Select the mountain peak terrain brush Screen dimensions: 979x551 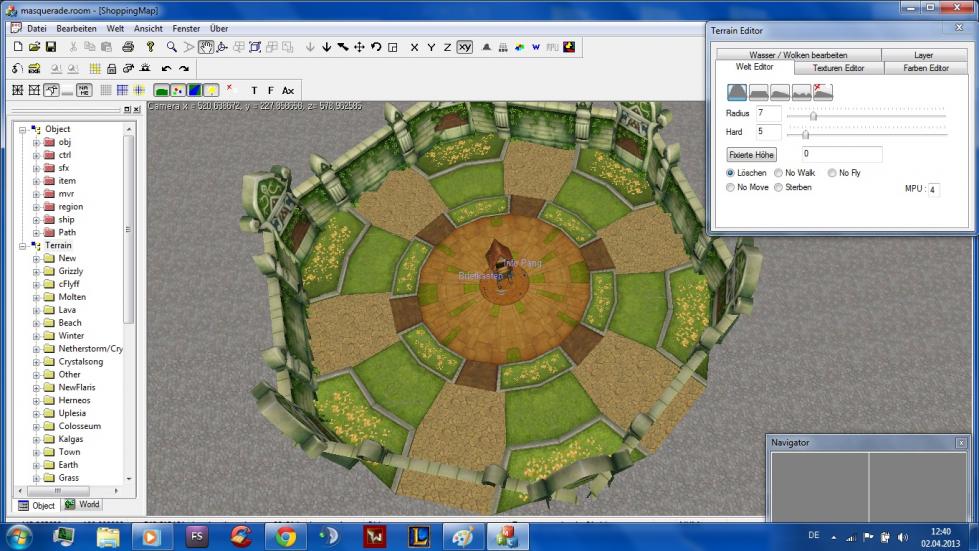point(737,92)
